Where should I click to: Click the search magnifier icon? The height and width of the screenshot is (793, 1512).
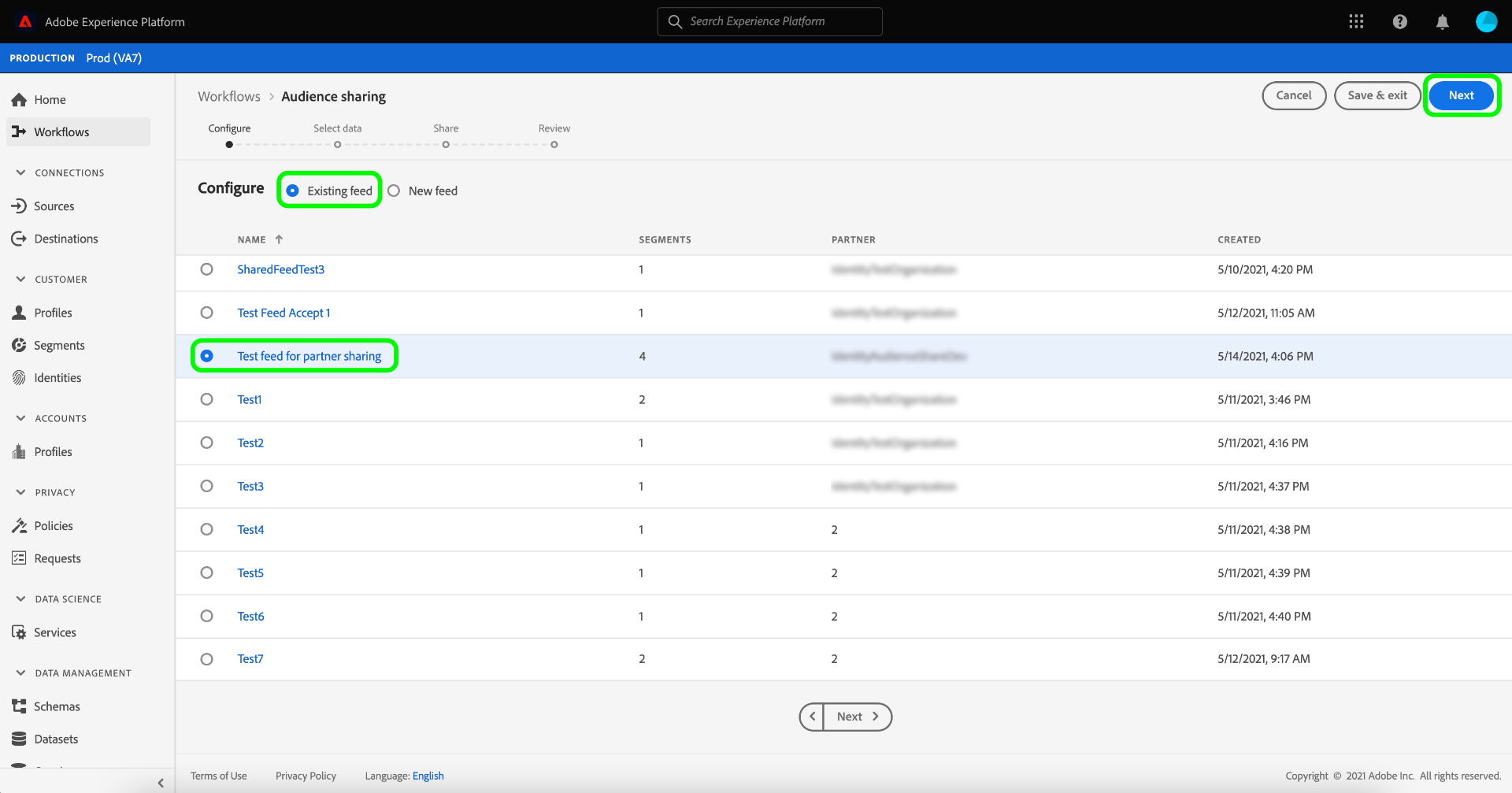pos(675,21)
